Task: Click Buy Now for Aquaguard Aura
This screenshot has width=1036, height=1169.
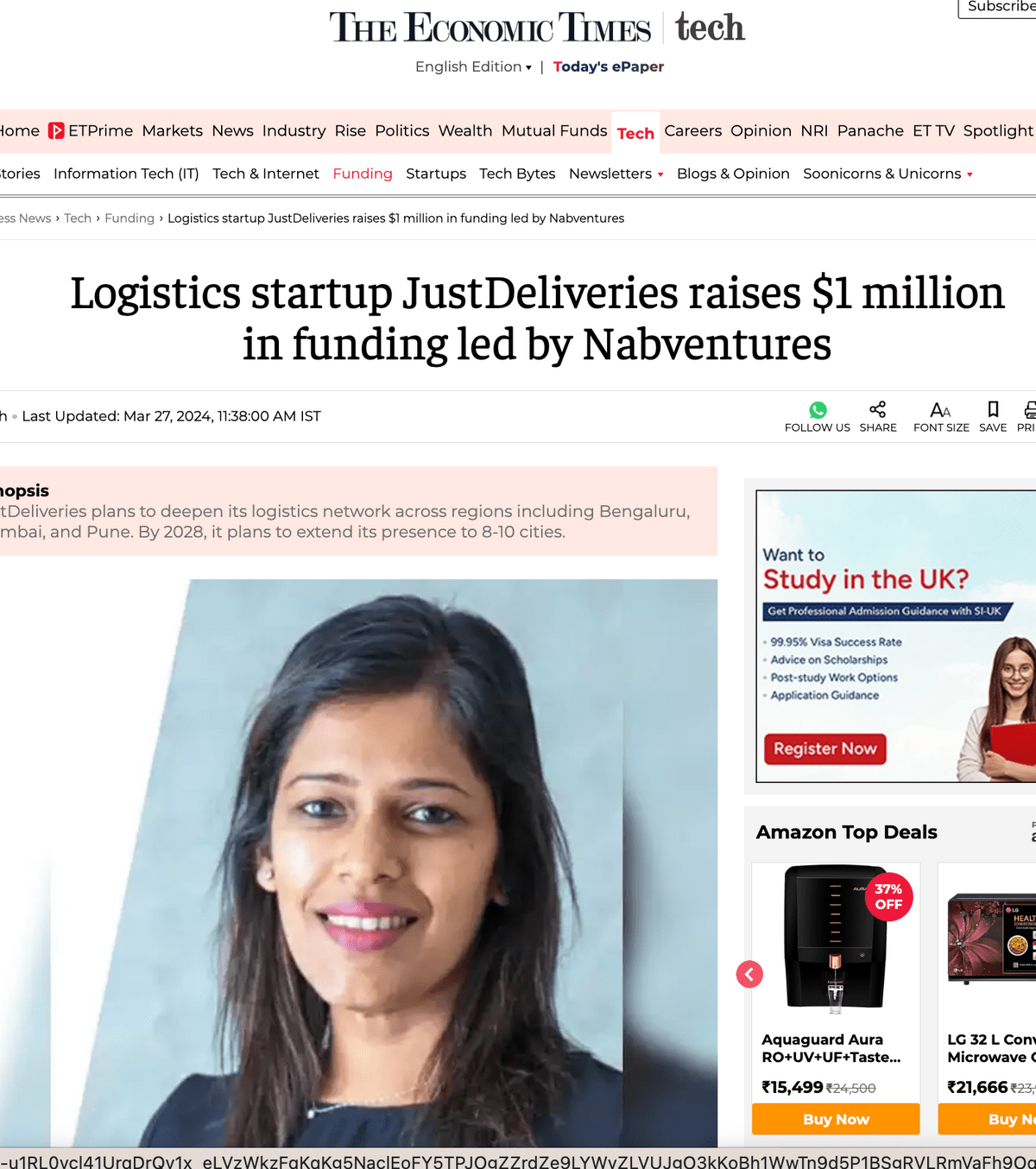Action: (836, 1119)
